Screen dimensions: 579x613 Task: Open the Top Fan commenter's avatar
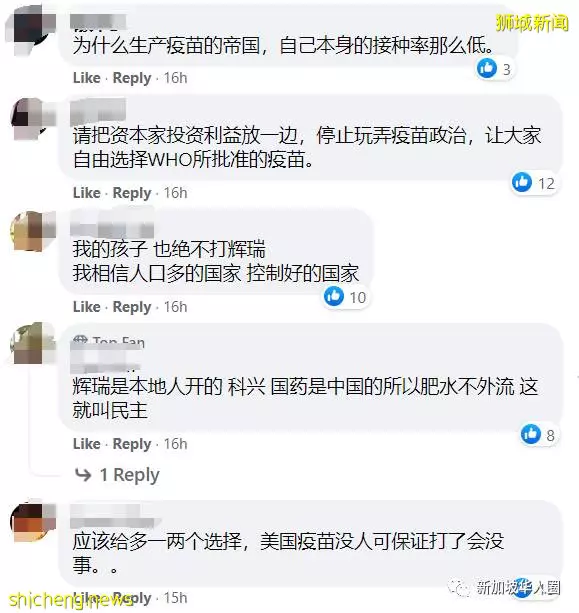point(33,343)
